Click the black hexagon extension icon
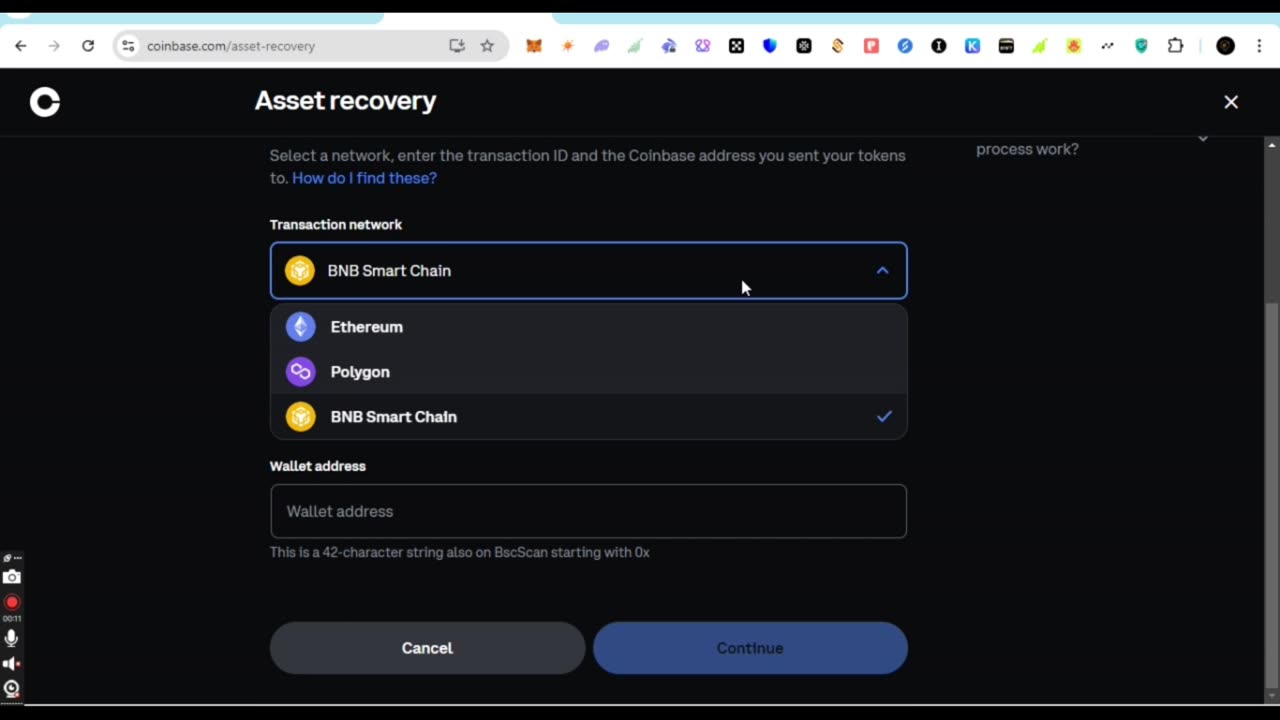 pos(804,46)
